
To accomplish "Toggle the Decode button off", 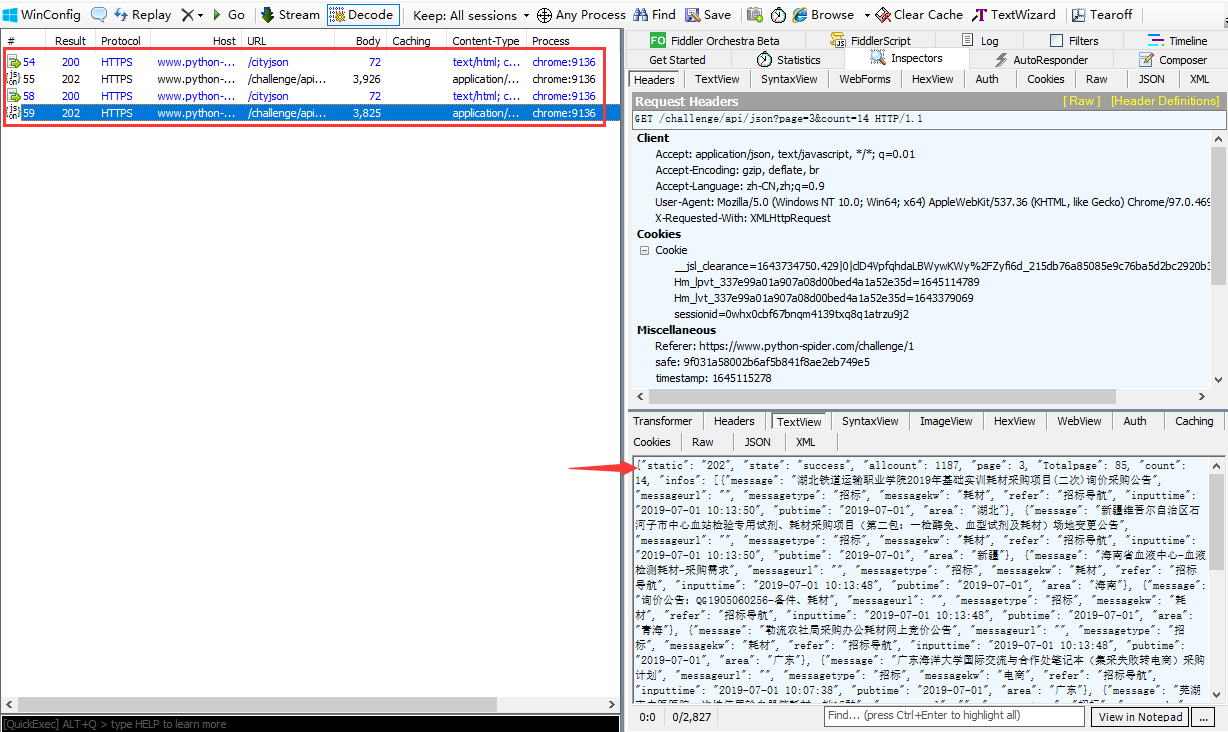I will [x=362, y=15].
